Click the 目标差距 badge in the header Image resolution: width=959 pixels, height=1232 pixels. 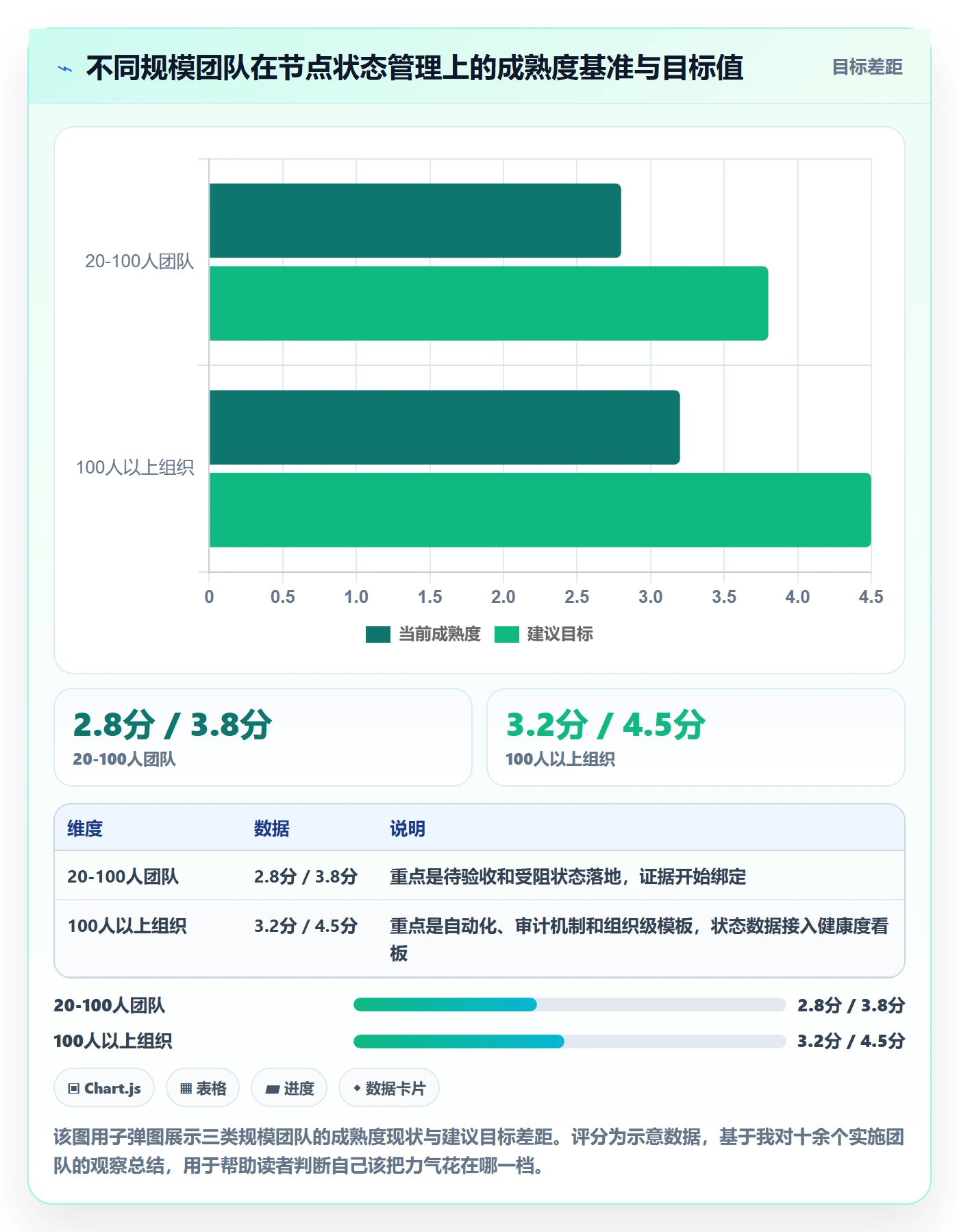click(x=867, y=67)
